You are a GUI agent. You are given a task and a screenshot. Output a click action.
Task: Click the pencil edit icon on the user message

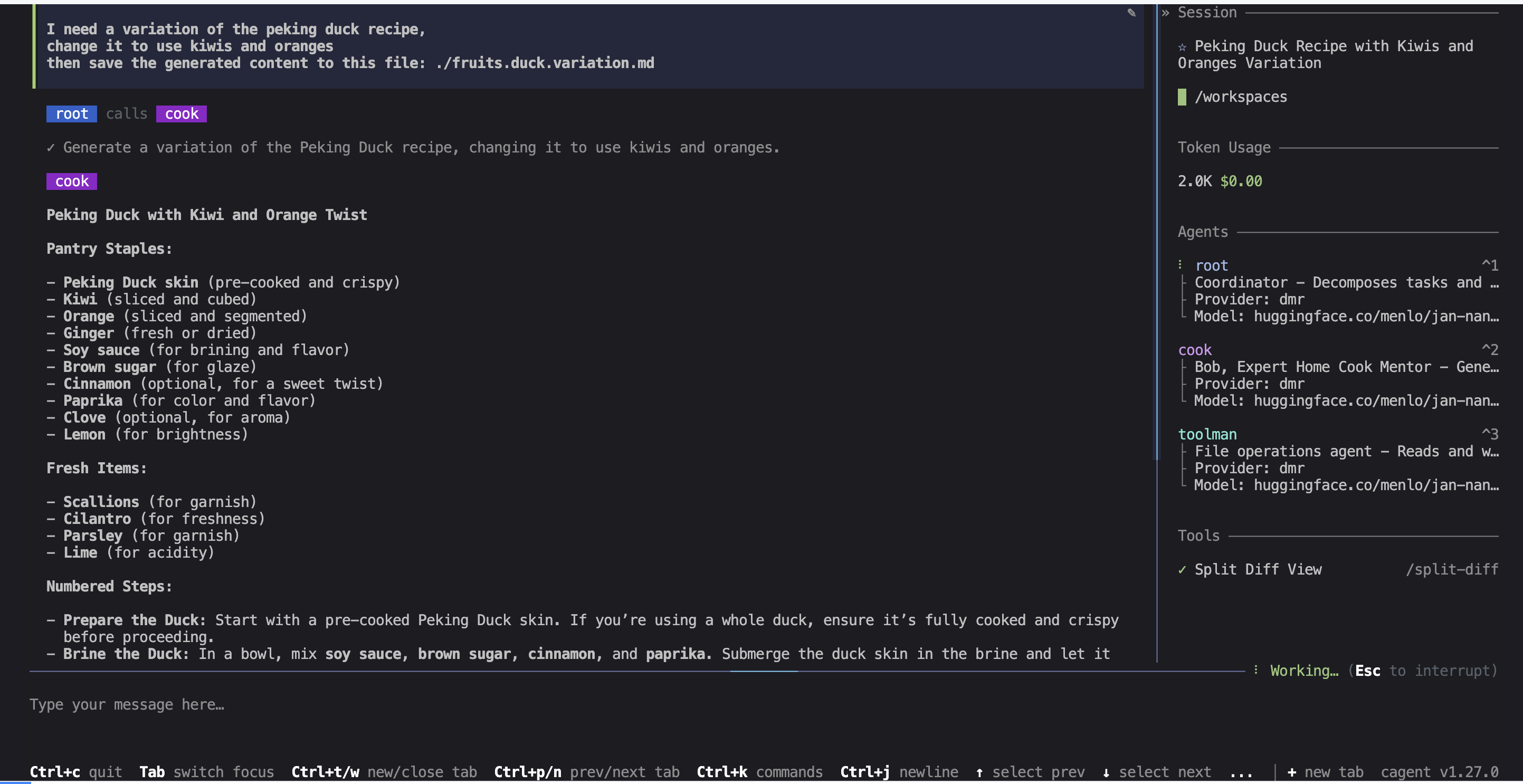pyautogui.click(x=1131, y=13)
